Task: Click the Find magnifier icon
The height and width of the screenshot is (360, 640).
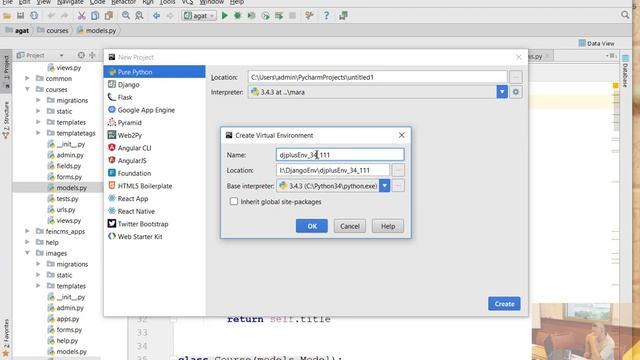Action: [x=126, y=16]
